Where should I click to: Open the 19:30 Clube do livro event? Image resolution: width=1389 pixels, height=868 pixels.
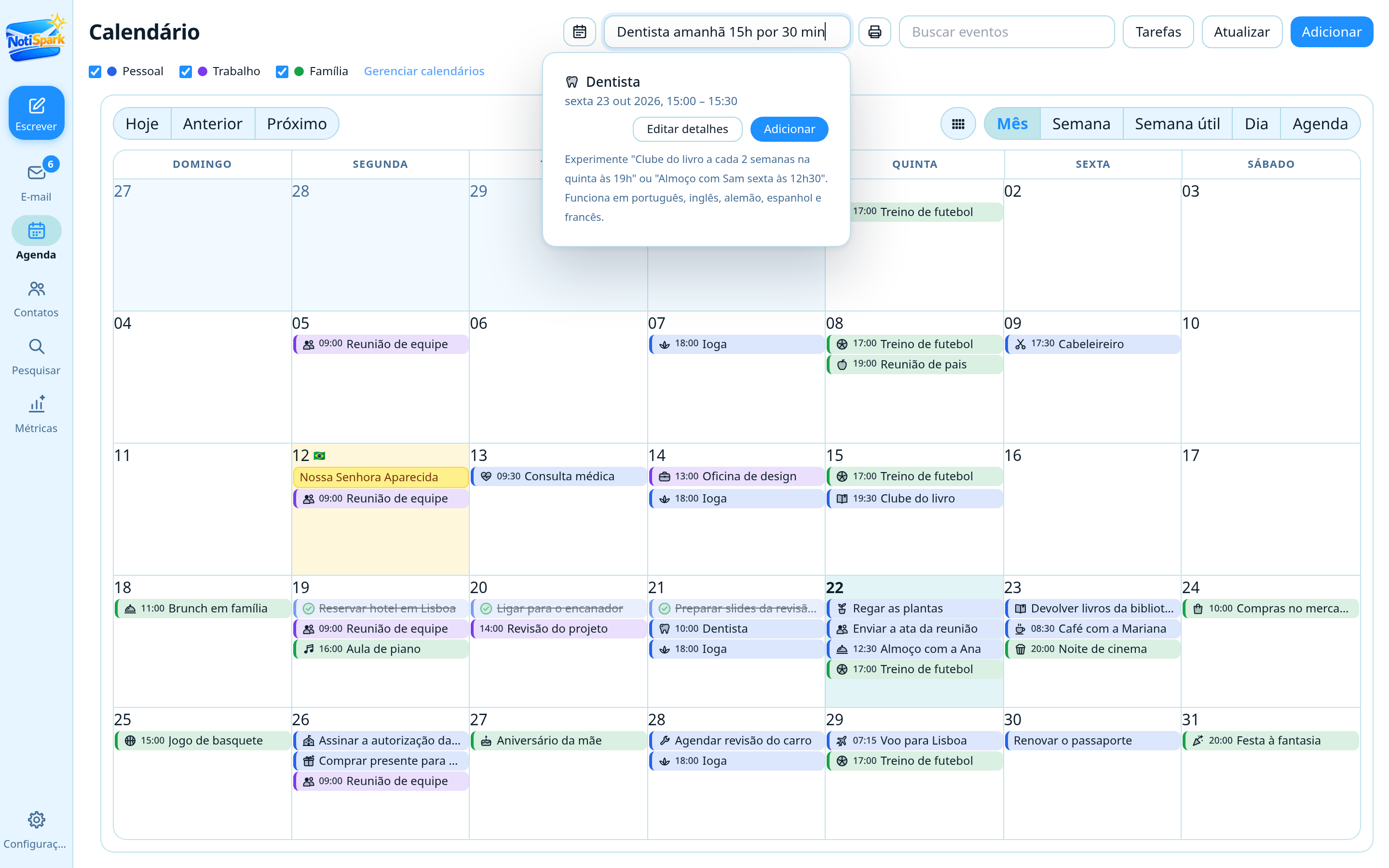tap(914, 498)
